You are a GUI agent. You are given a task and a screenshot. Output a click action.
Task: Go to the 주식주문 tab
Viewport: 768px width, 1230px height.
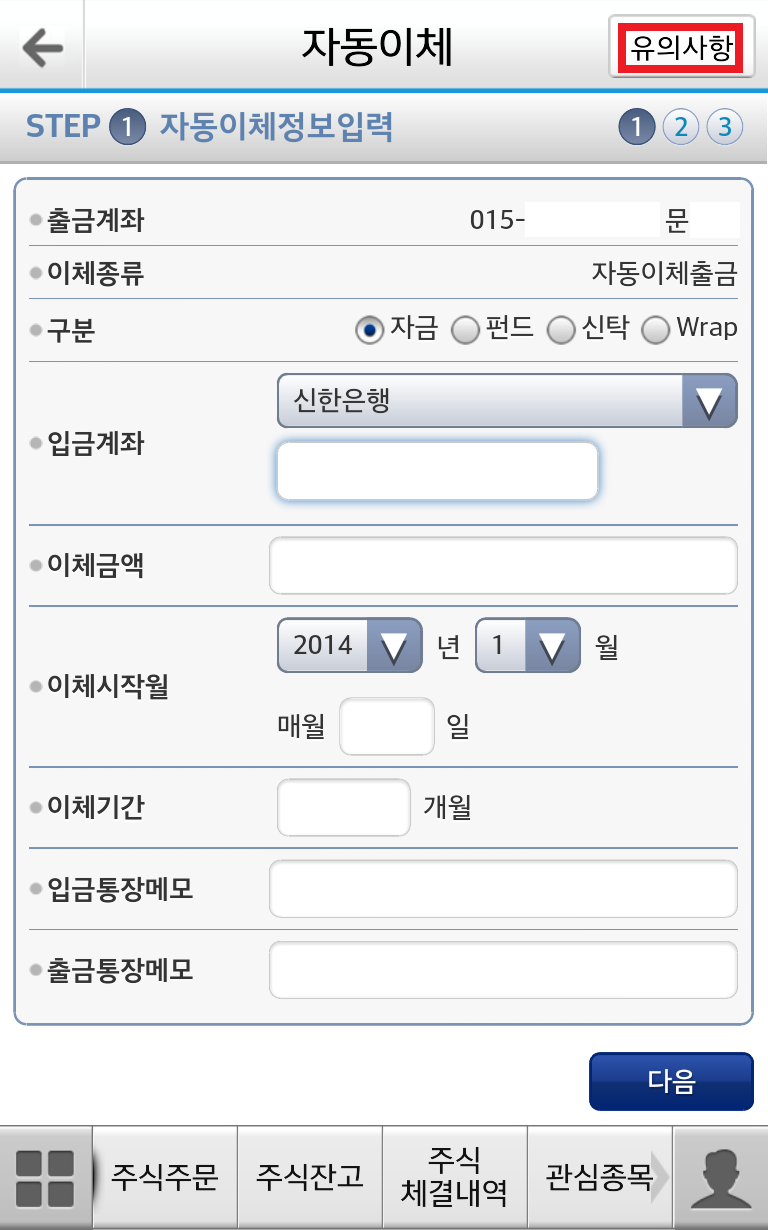[x=164, y=1178]
